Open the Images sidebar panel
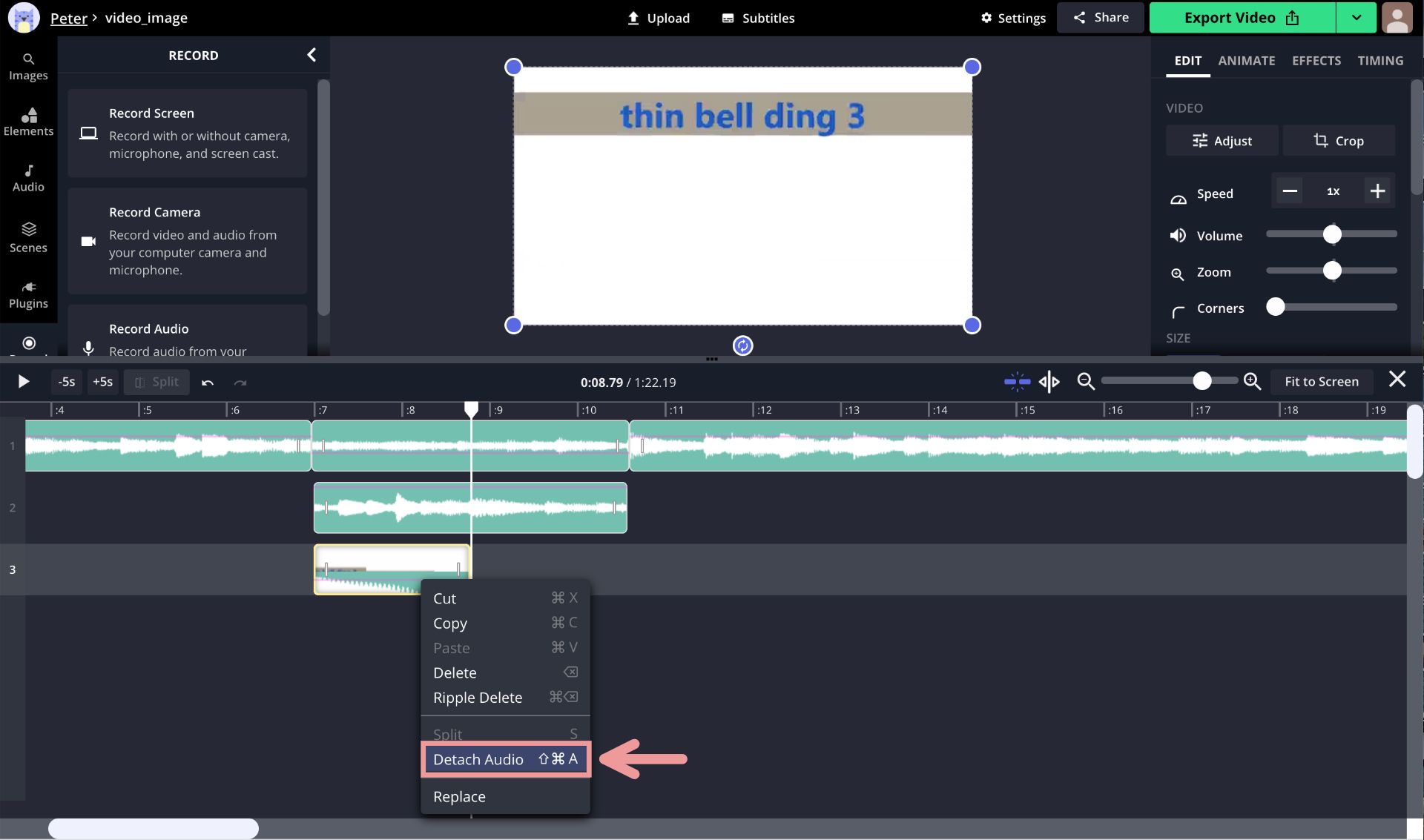 (x=28, y=66)
